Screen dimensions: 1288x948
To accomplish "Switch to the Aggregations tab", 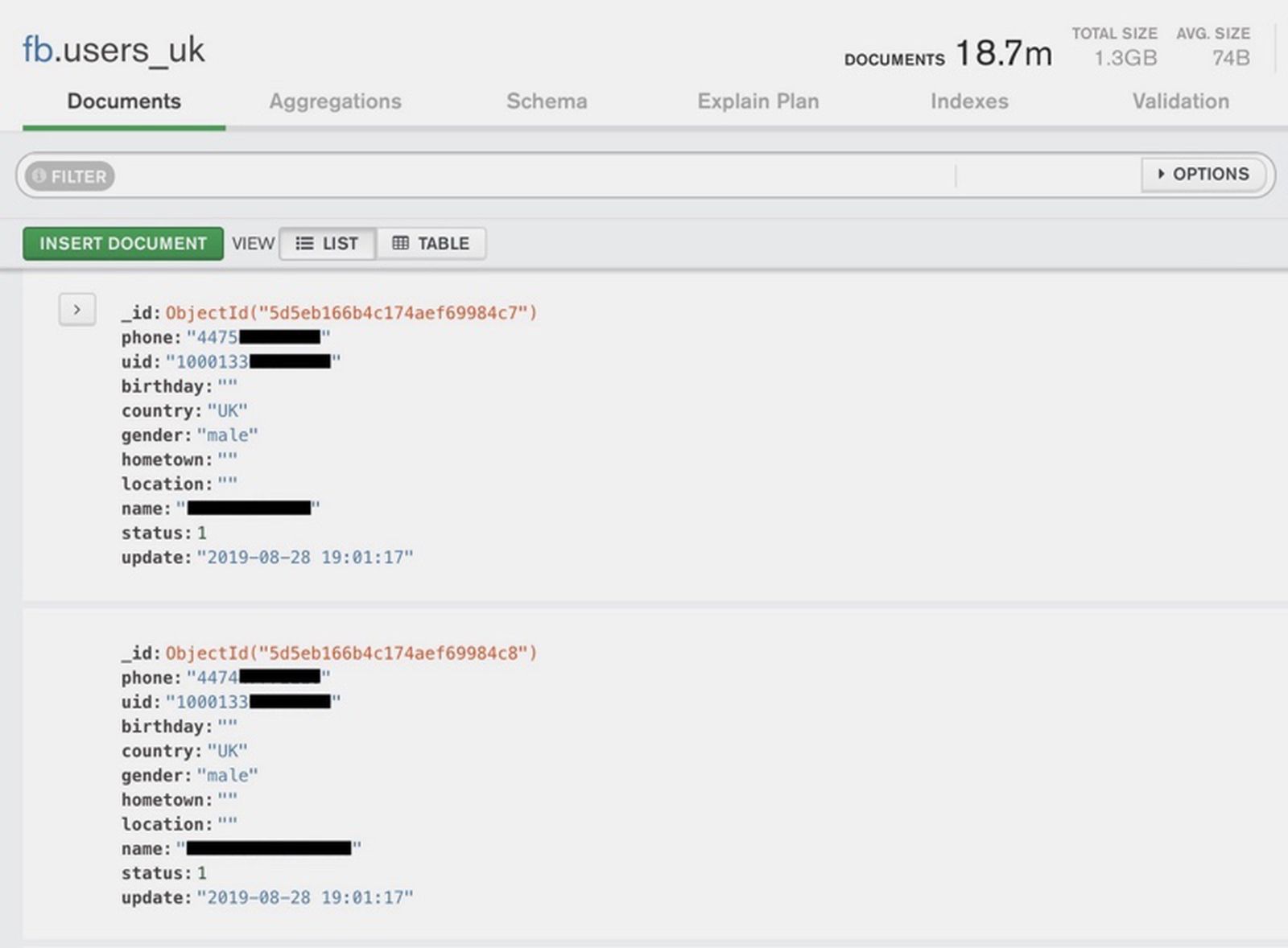I will point(335,101).
